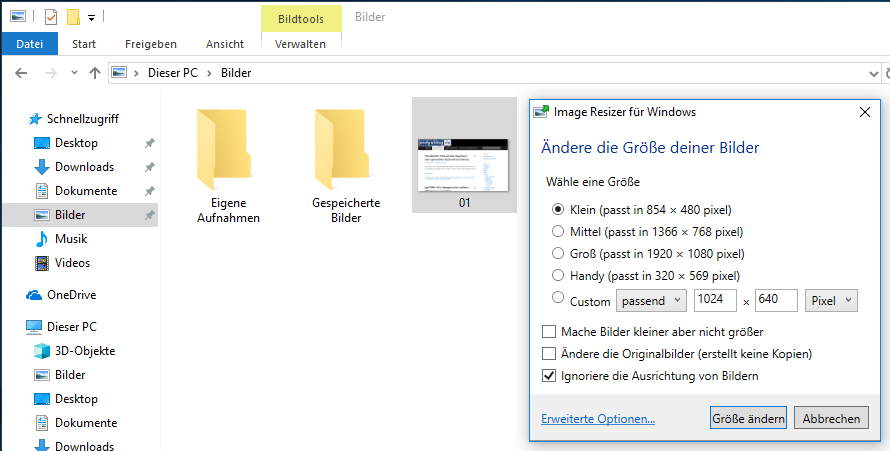Click the up-arrow navigation icon
Image resolution: width=890 pixels, height=451 pixels.
[x=95, y=73]
